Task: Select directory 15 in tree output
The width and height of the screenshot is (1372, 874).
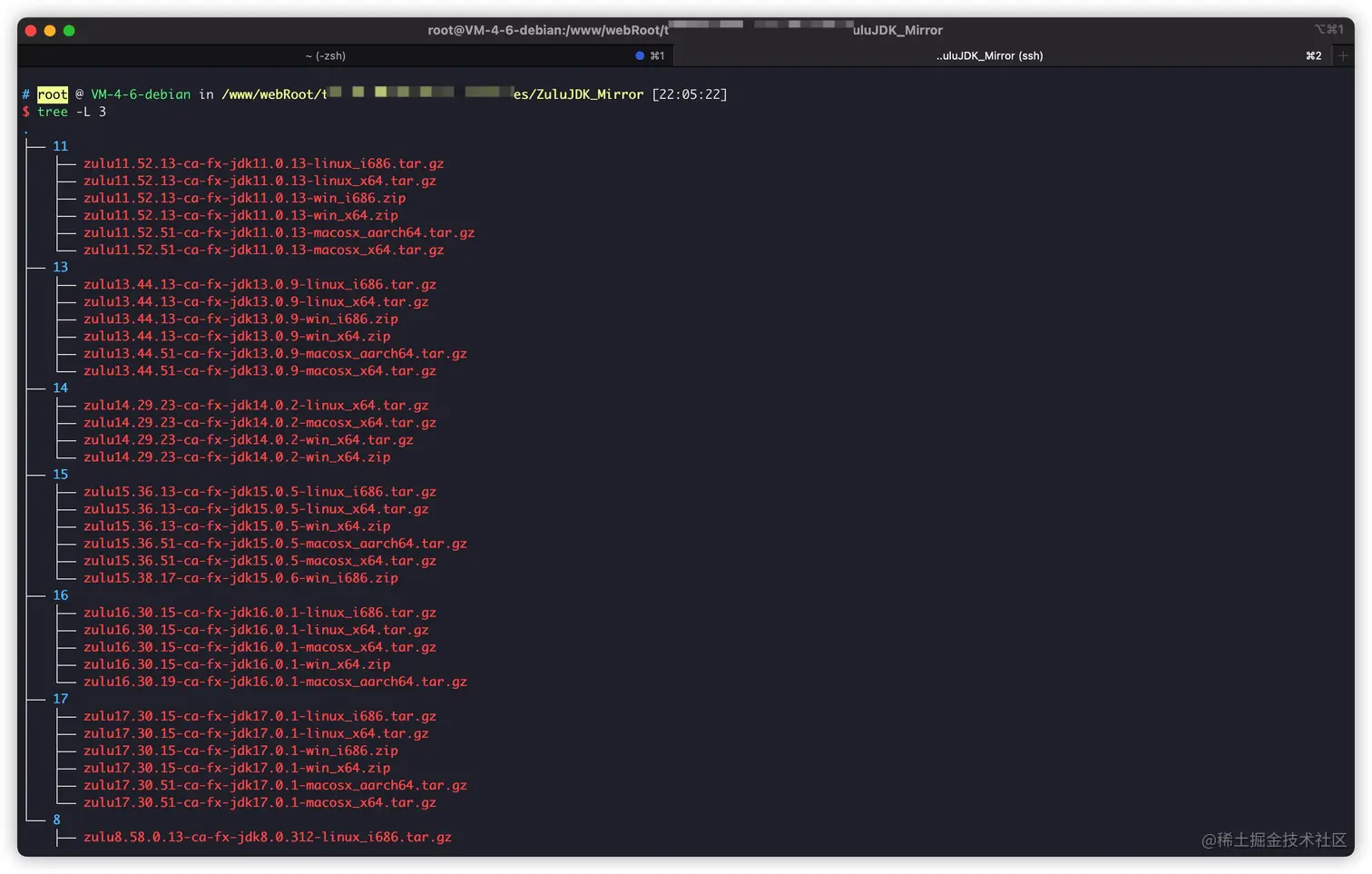Action: (x=60, y=474)
